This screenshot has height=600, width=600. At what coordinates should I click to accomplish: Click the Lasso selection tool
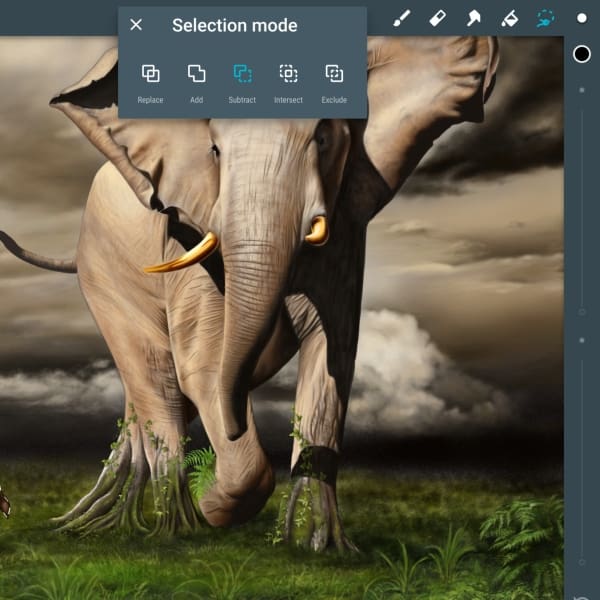tap(545, 18)
